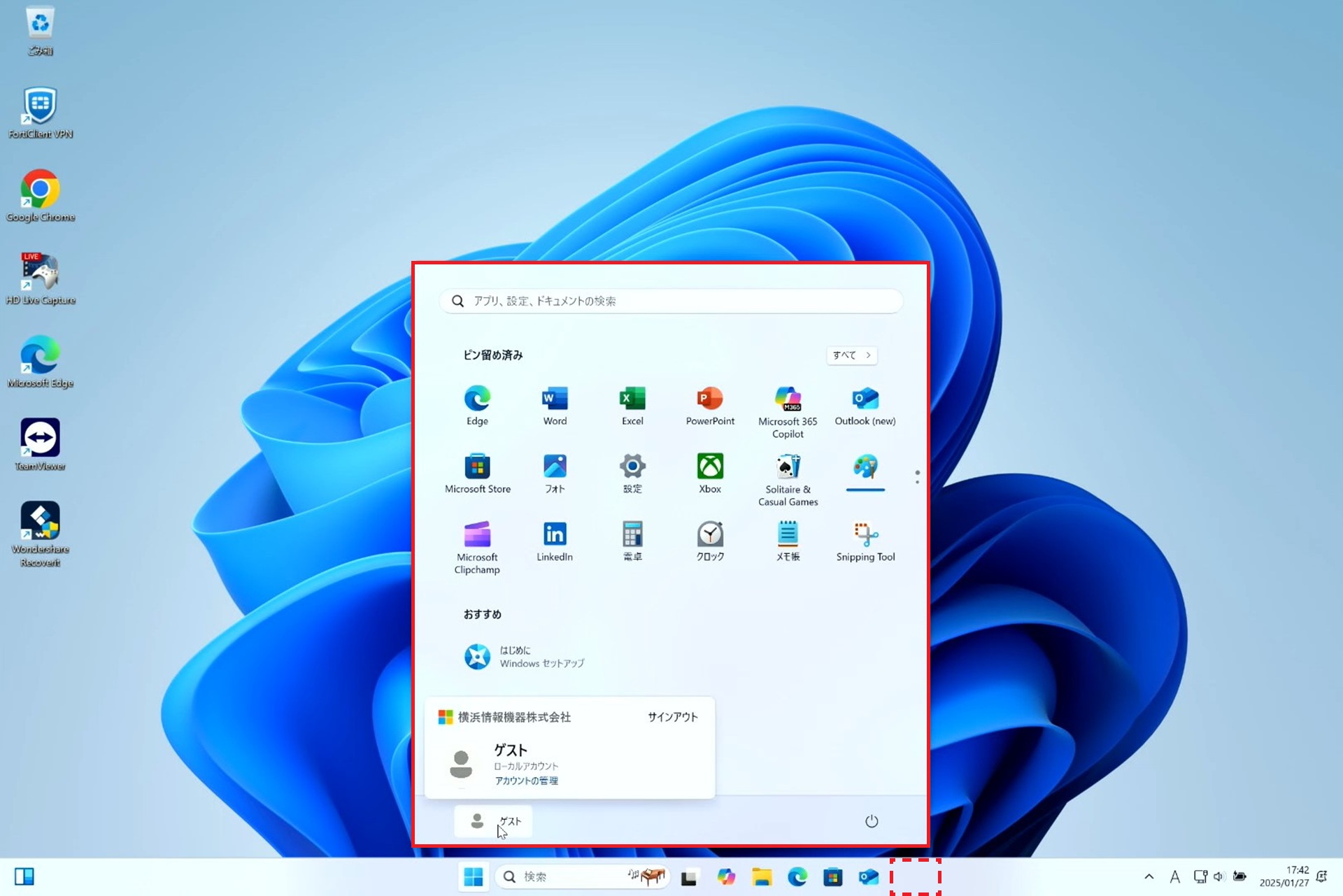The image size is (1343, 896).
Task: Open clock and date 17:42
Action: coord(1284,876)
